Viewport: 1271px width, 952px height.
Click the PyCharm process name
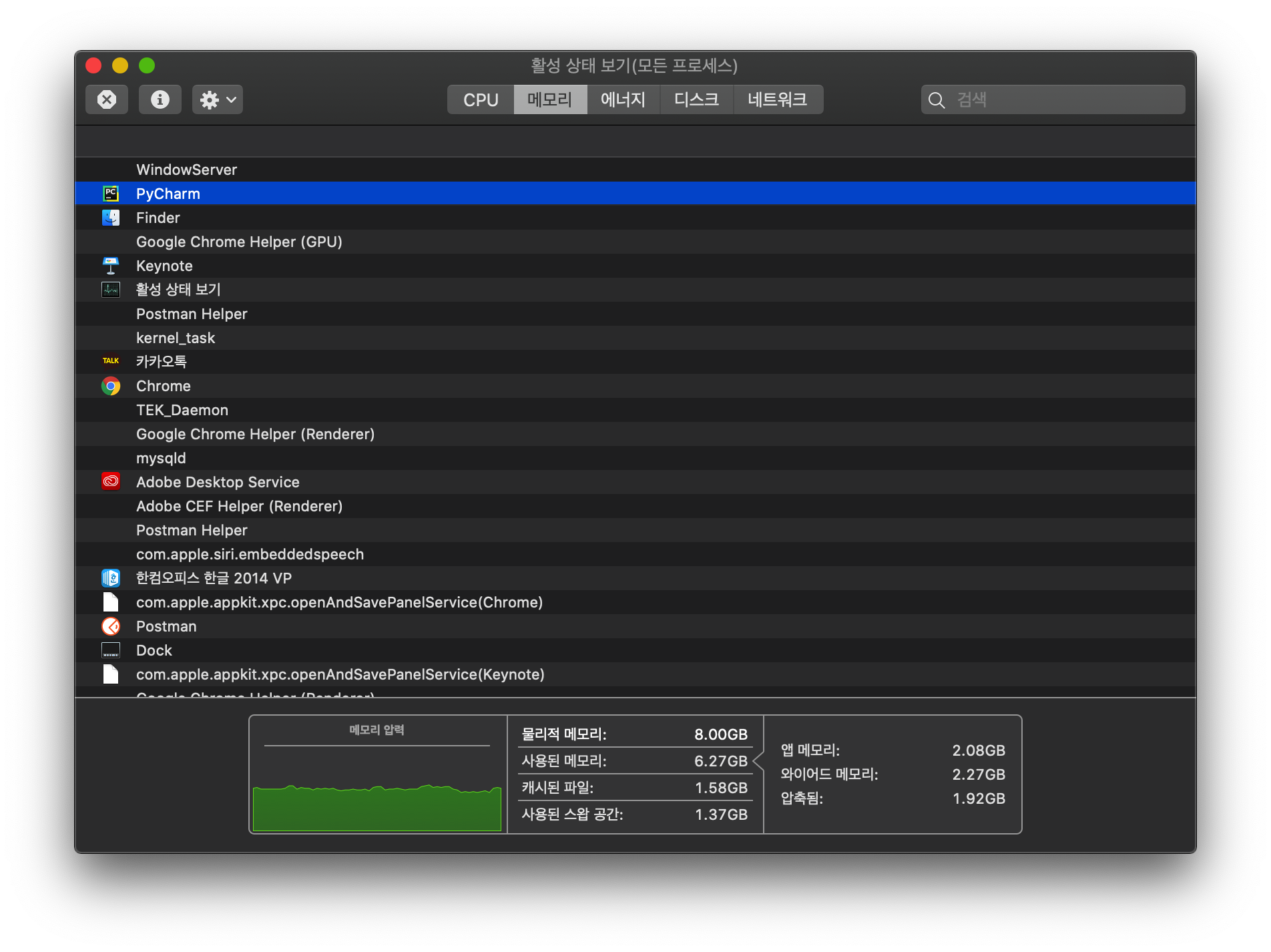click(x=168, y=194)
